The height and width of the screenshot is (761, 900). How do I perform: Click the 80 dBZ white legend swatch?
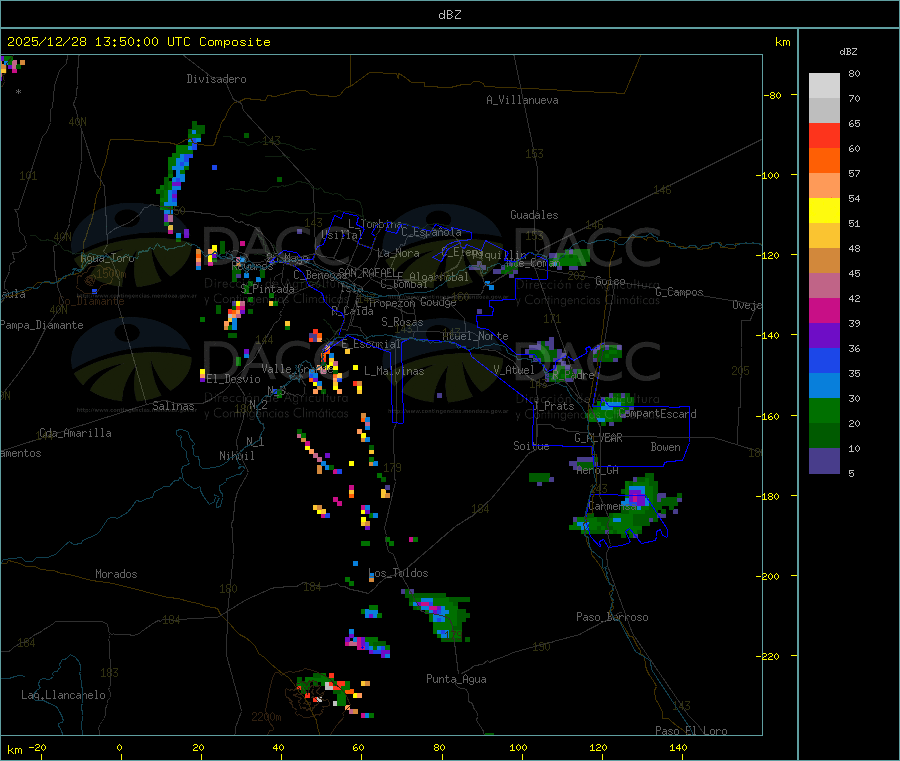(x=824, y=86)
